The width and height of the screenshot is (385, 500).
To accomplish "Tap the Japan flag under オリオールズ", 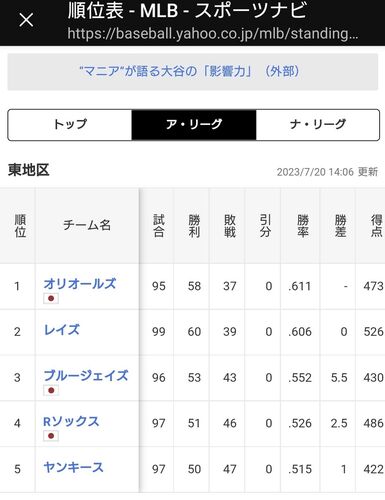I will click(51, 298).
